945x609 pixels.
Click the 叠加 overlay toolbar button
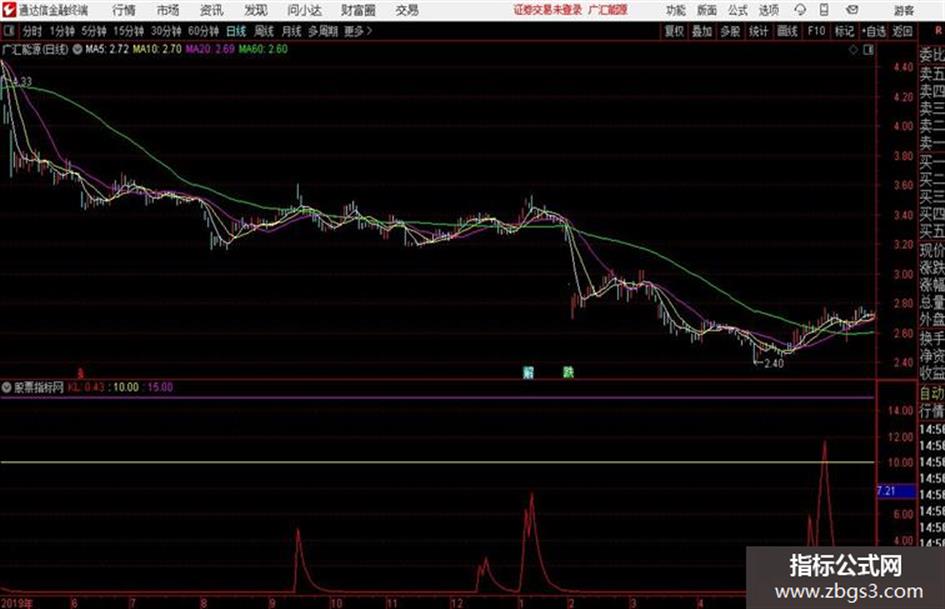point(702,31)
